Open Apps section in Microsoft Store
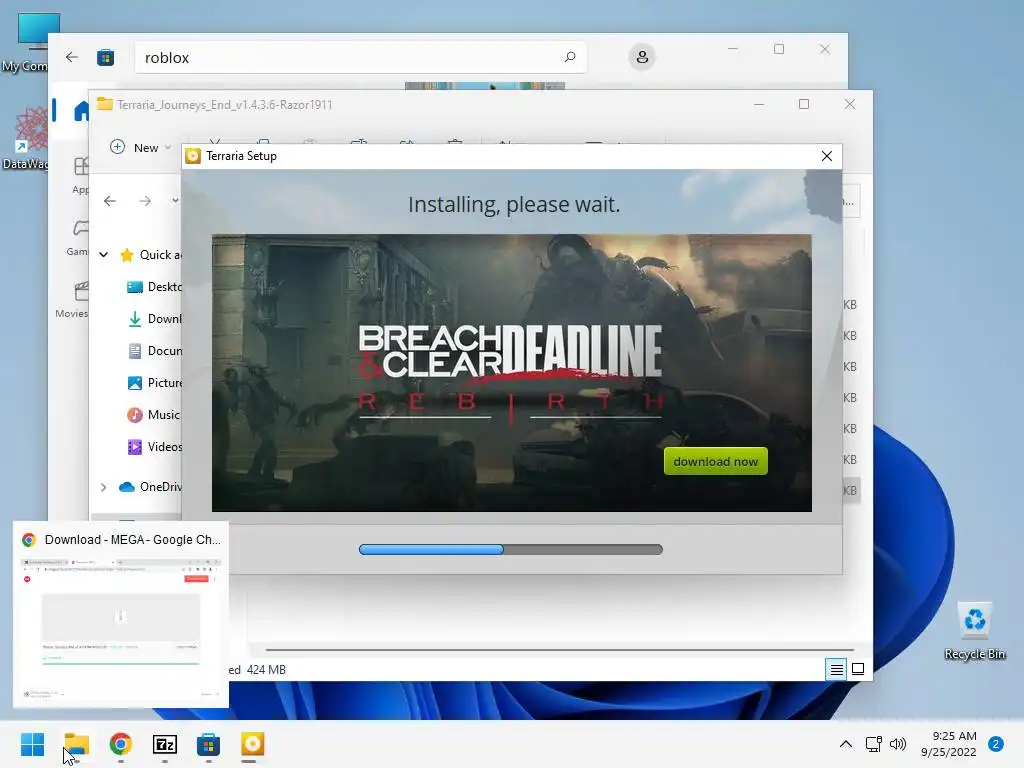 click(80, 175)
